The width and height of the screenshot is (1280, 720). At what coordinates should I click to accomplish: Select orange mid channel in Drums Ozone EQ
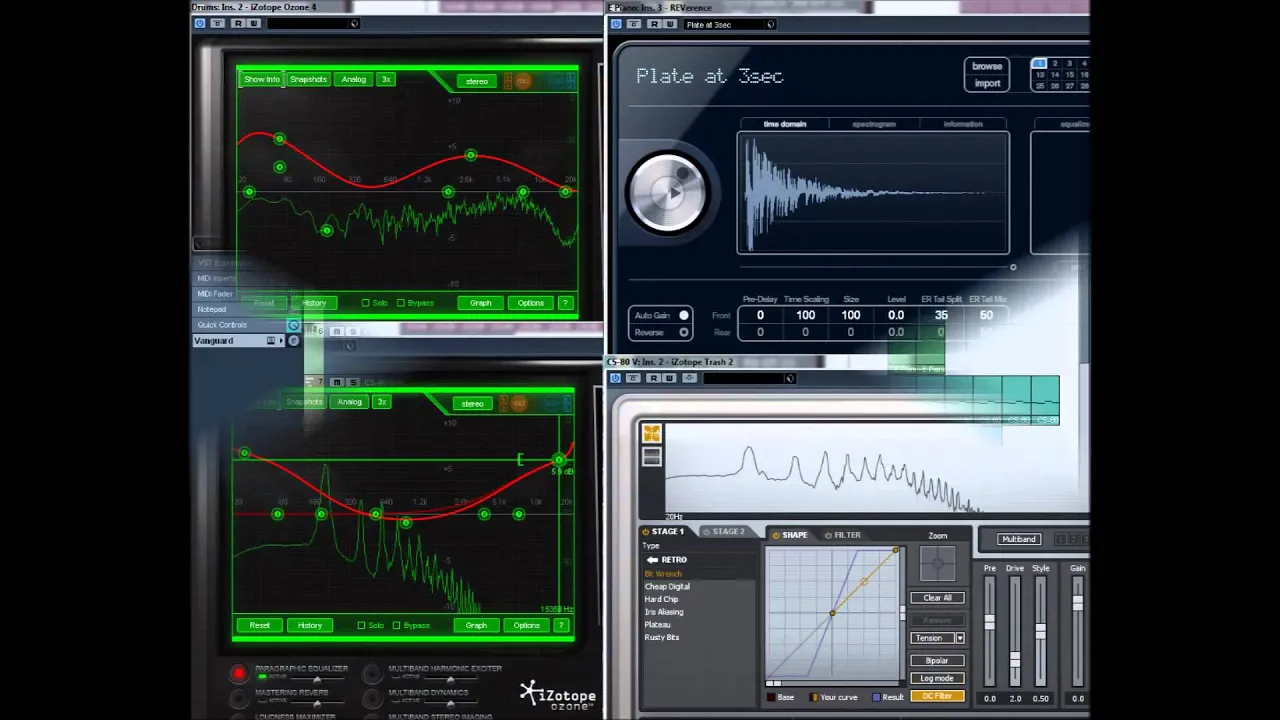[x=522, y=81]
